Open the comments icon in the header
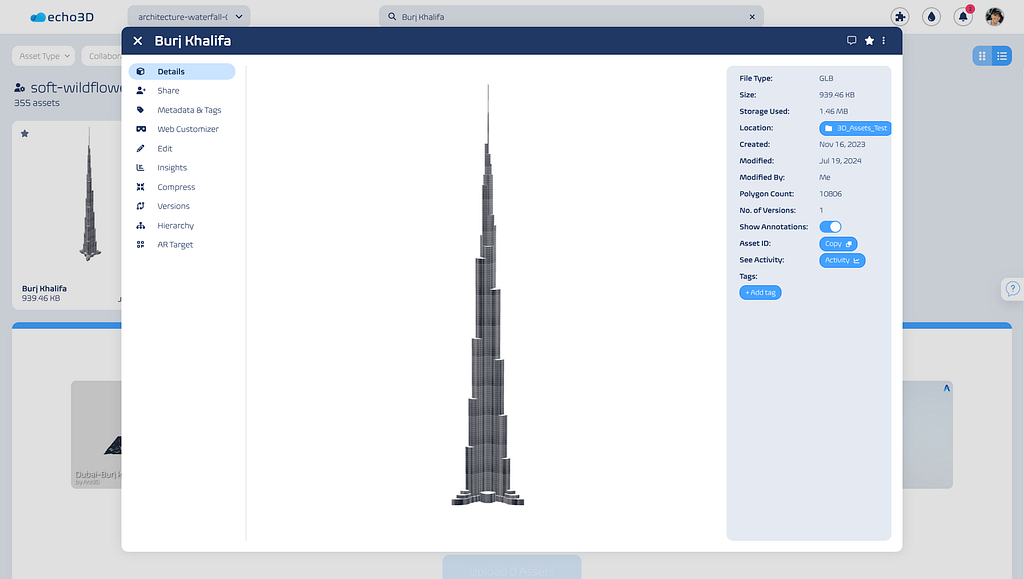This screenshot has width=1024, height=579. tap(851, 41)
